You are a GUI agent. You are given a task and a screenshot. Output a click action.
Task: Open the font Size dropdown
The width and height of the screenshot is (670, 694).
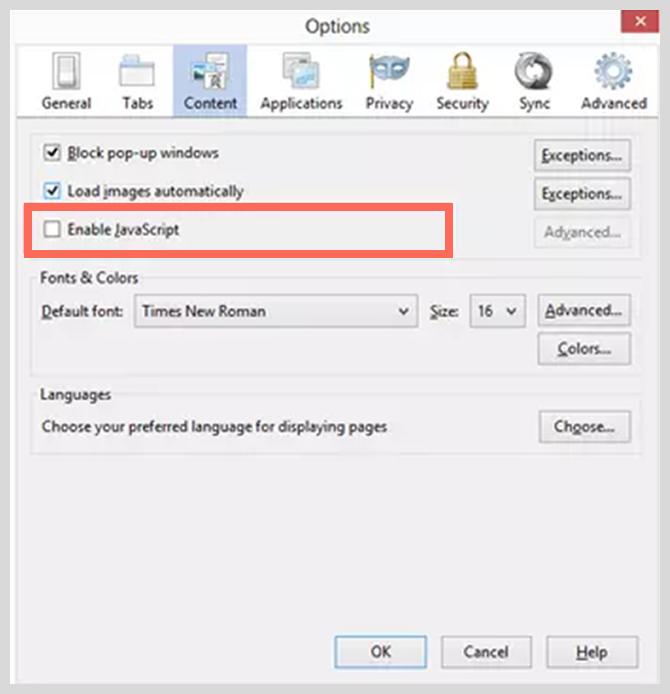click(498, 311)
